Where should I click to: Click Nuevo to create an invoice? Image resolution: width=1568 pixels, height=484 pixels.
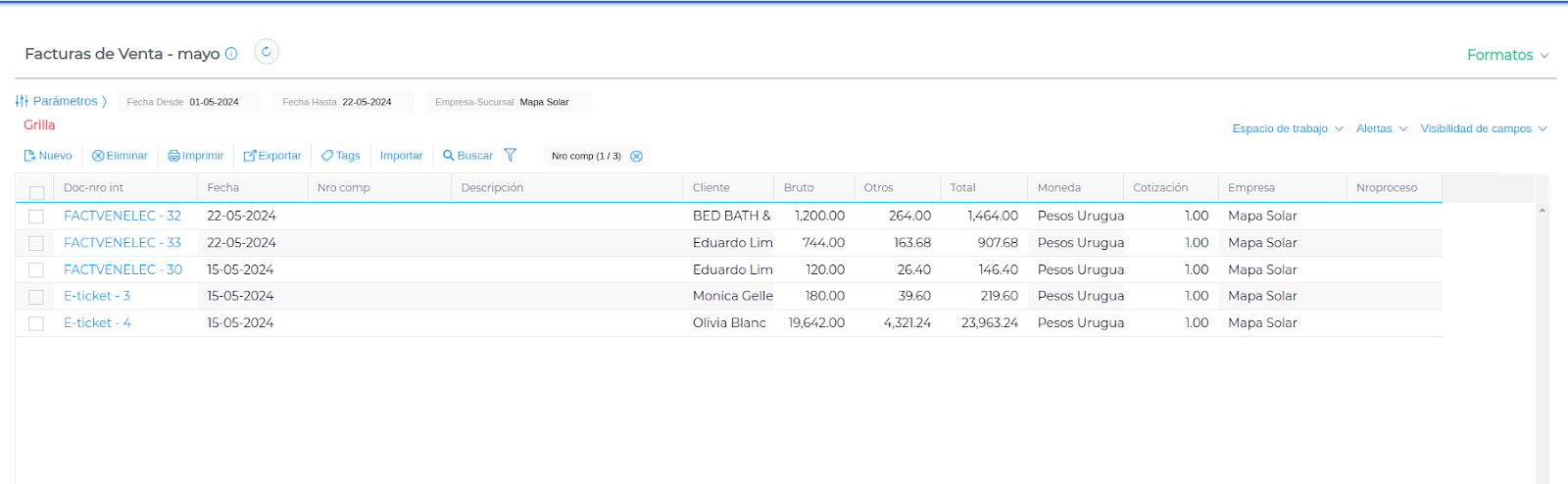pos(48,156)
